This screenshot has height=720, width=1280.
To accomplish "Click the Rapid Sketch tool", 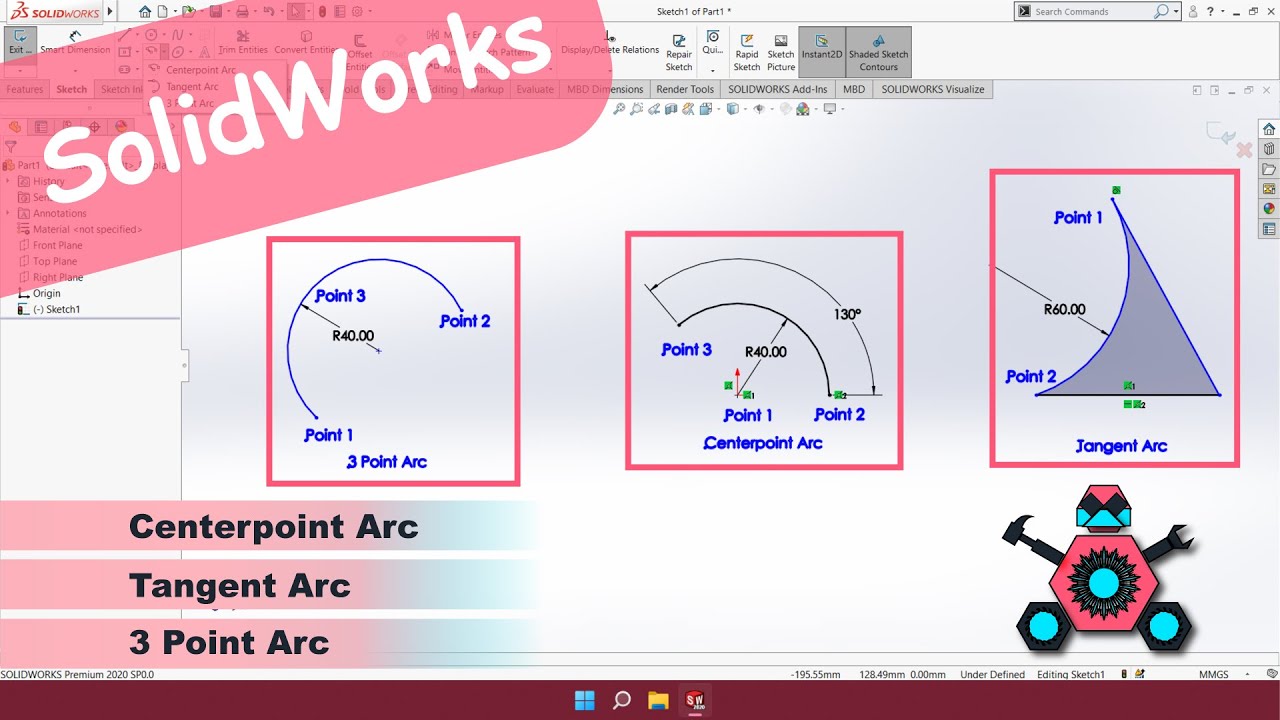I will coord(747,52).
